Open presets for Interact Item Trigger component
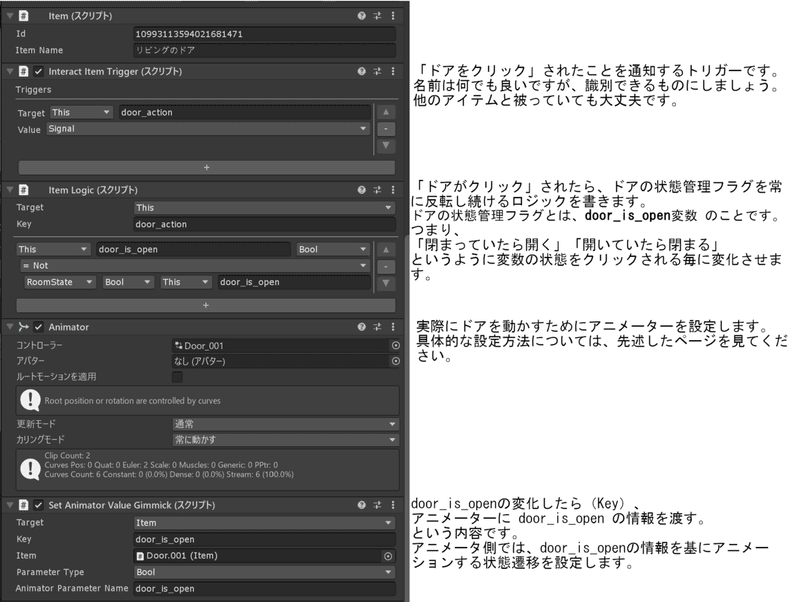Viewport: 800px width, 602px height. pyautogui.click(x=377, y=71)
